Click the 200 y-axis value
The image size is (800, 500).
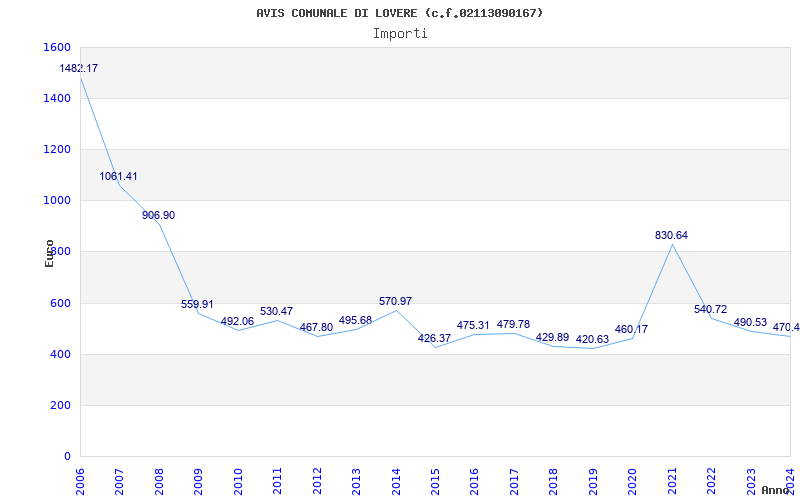[61, 405]
